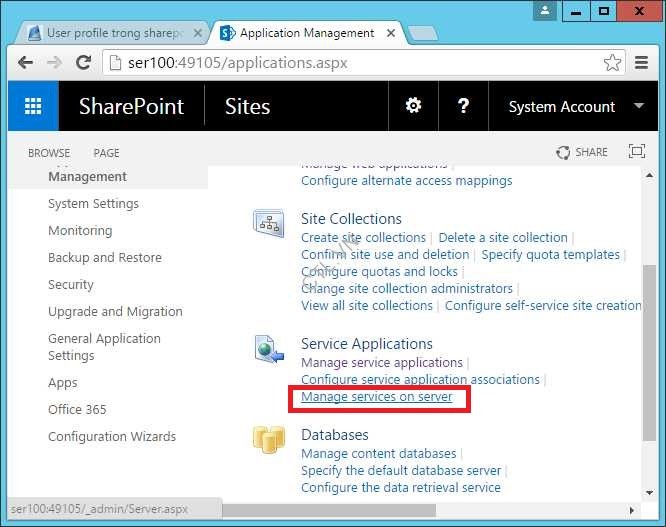
Task: Click the Service Applications icon
Action: click(269, 349)
